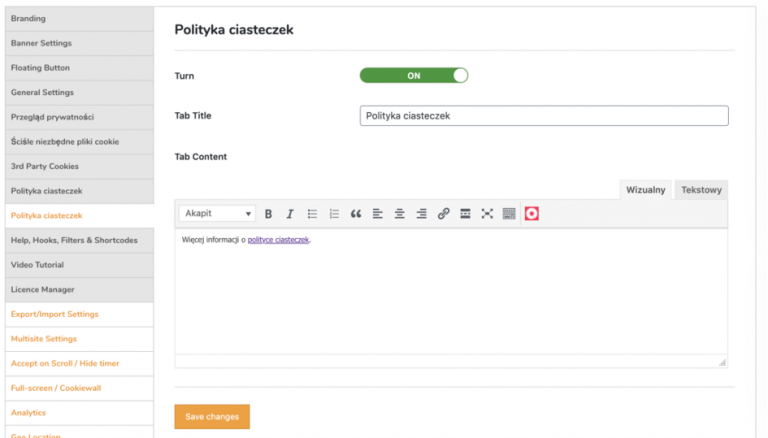Insert a numbered list

(334, 214)
